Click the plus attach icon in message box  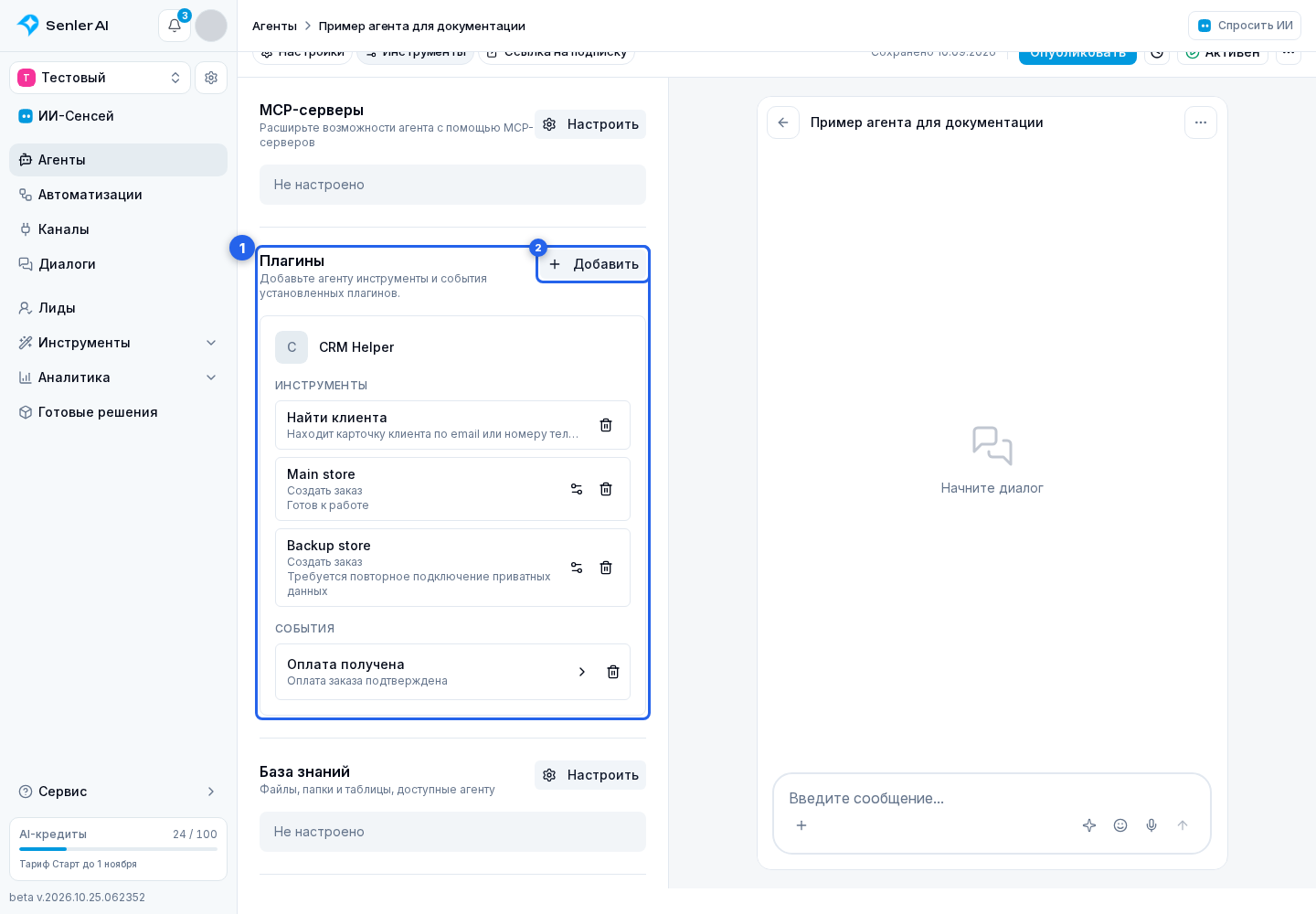(801, 825)
